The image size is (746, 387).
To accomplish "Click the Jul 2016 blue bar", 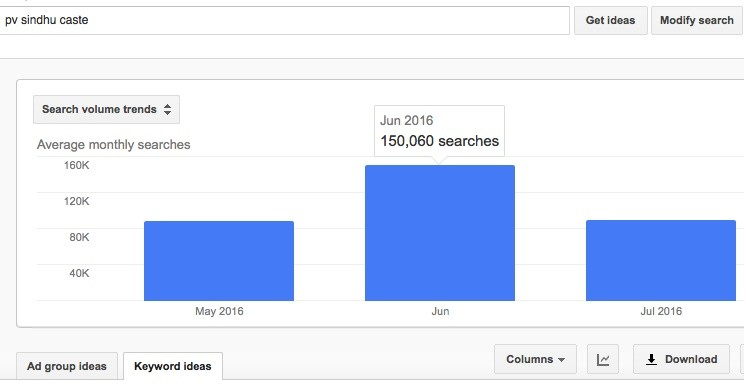I will coord(661,260).
